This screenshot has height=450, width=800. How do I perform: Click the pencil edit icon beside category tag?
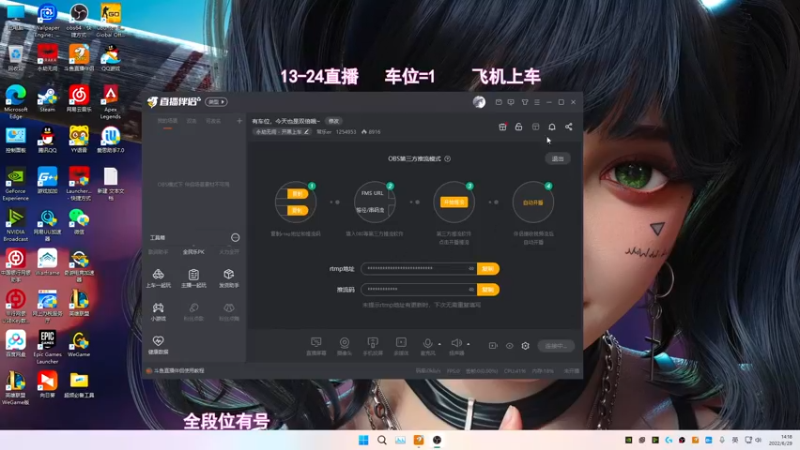click(306, 132)
